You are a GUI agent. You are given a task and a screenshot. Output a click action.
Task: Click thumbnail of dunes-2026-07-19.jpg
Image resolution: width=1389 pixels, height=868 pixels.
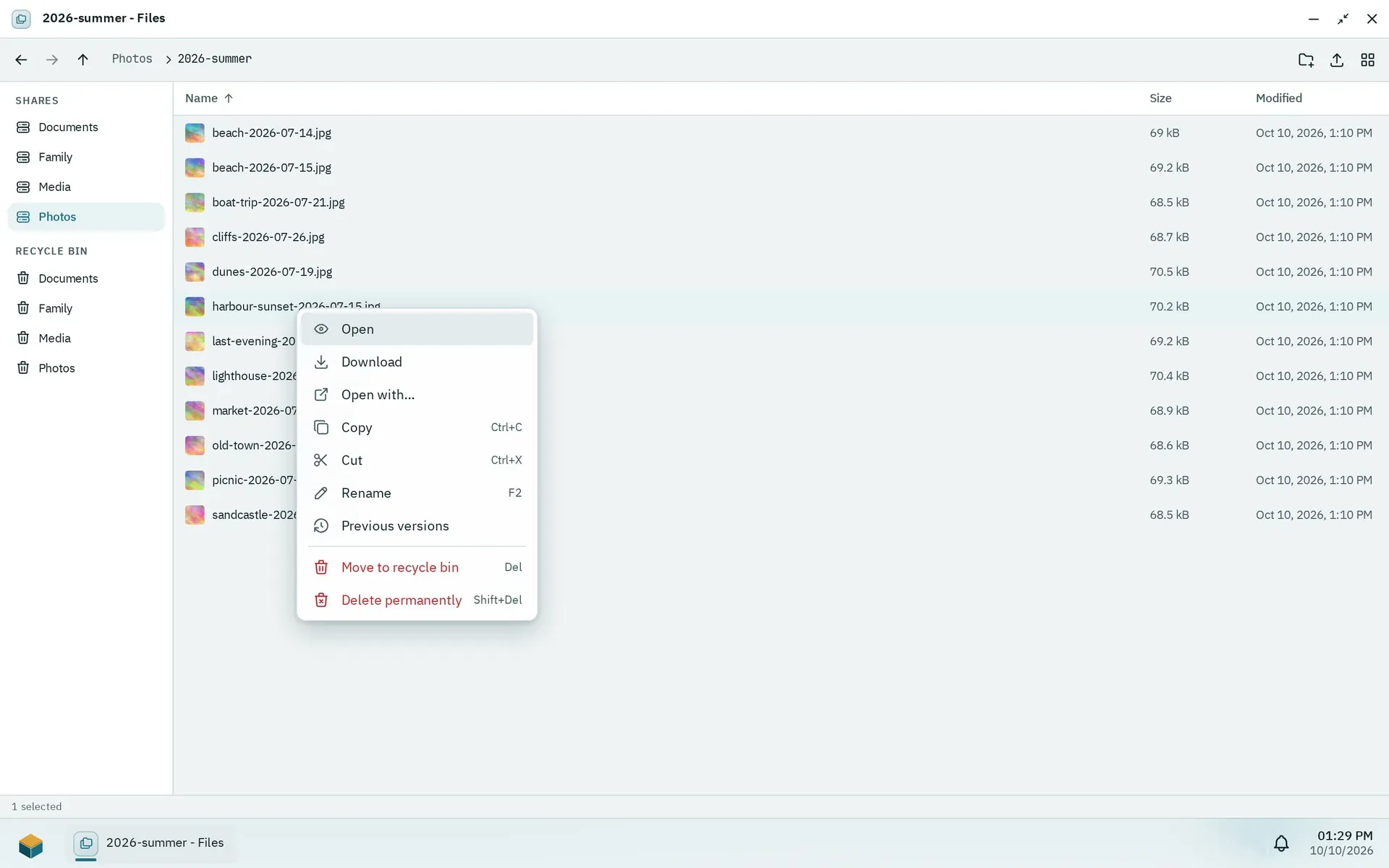195,272
